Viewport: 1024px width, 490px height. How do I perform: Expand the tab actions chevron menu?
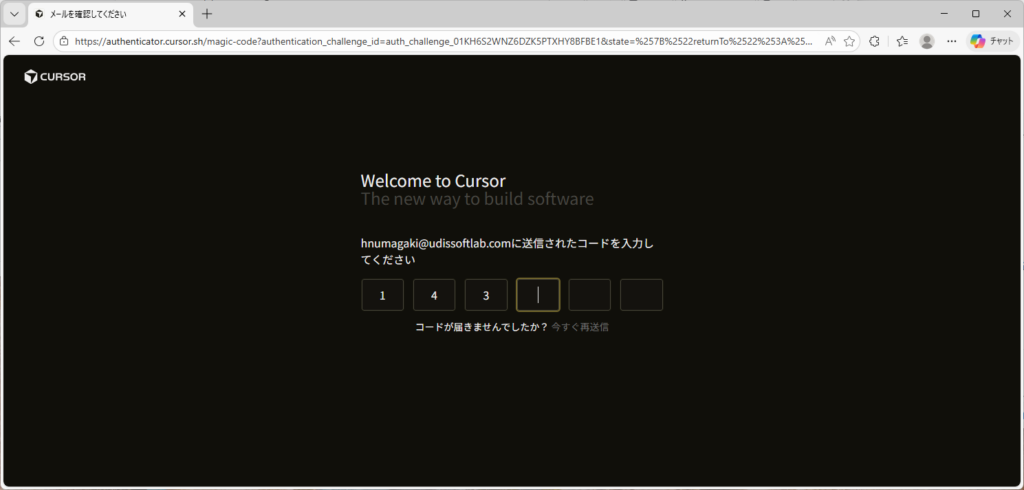click(14, 14)
